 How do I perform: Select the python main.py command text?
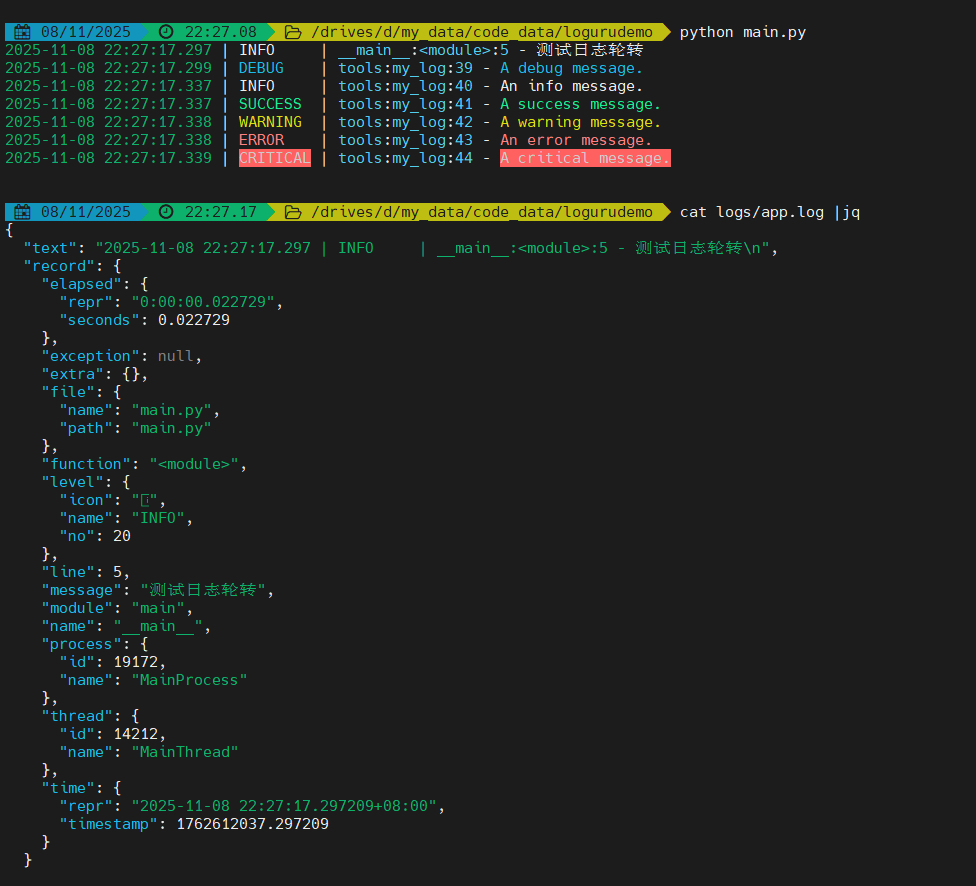(744, 31)
